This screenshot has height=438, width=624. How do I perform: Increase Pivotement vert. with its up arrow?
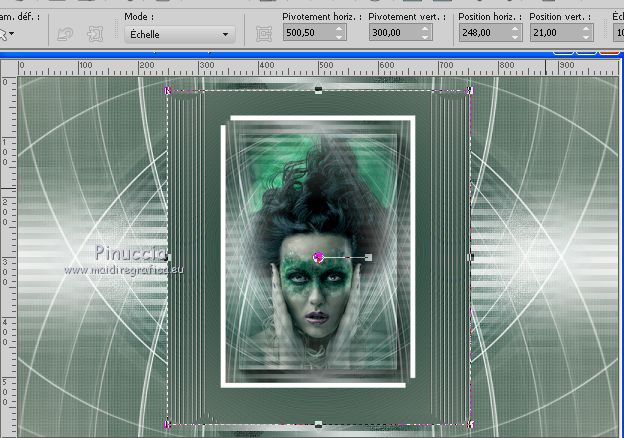(425, 29)
